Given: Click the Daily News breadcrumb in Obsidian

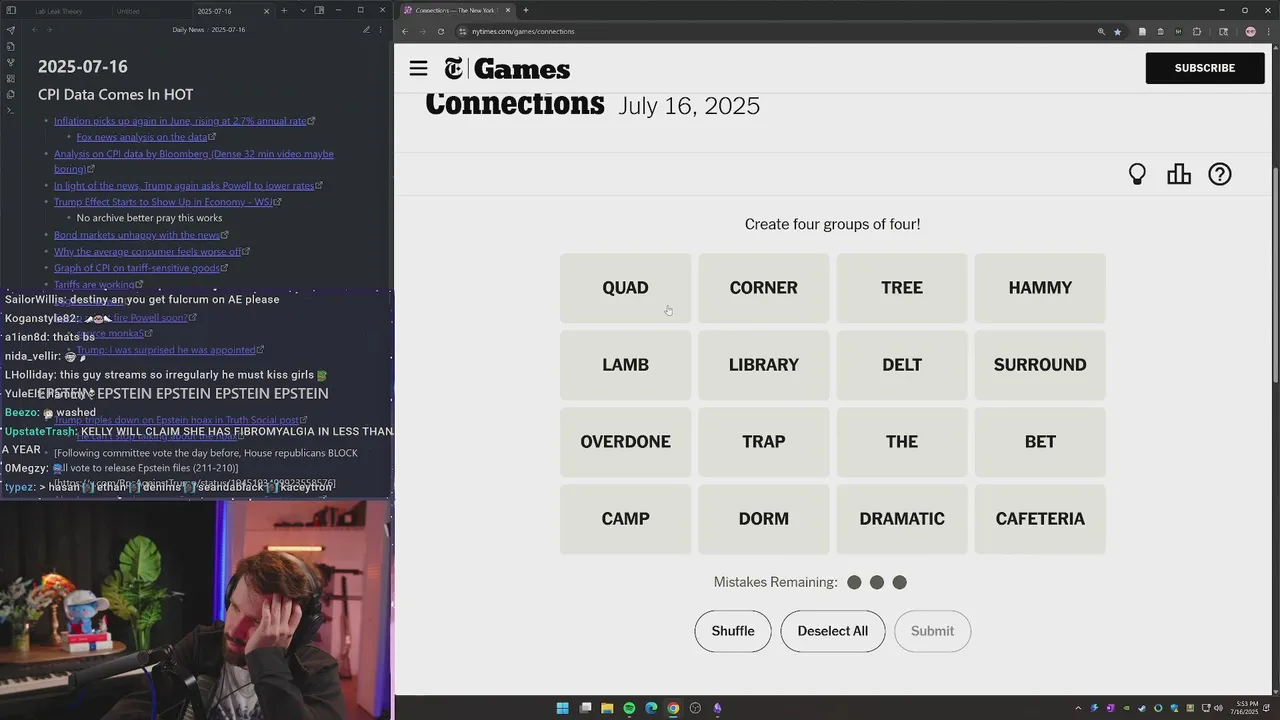Looking at the screenshot, I should pyautogui.click(x=188, y=30).
